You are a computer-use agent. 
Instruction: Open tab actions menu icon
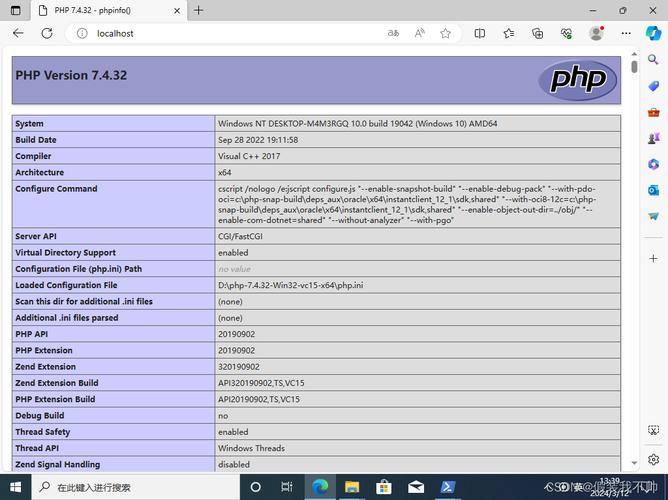coord(15,11)
